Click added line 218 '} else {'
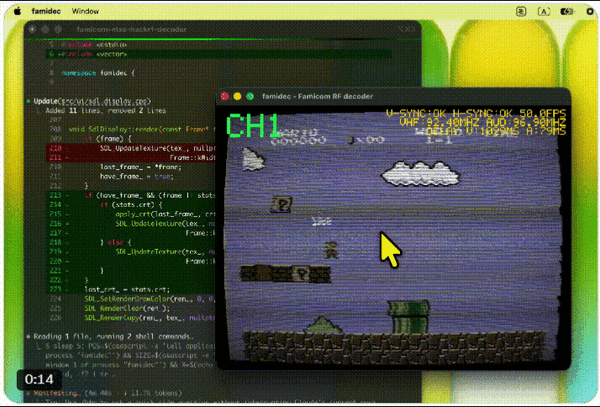Image resolution: width=600 pixels, height=407 pixels. point(130,242)
